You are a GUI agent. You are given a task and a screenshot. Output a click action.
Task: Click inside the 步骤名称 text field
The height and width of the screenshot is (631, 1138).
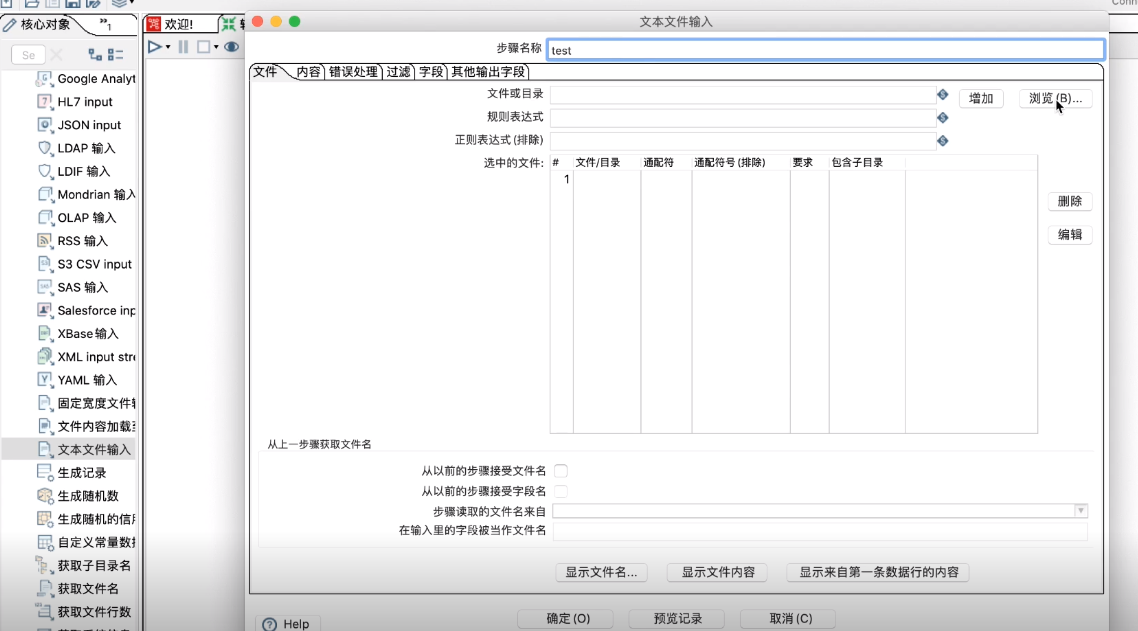800,49
